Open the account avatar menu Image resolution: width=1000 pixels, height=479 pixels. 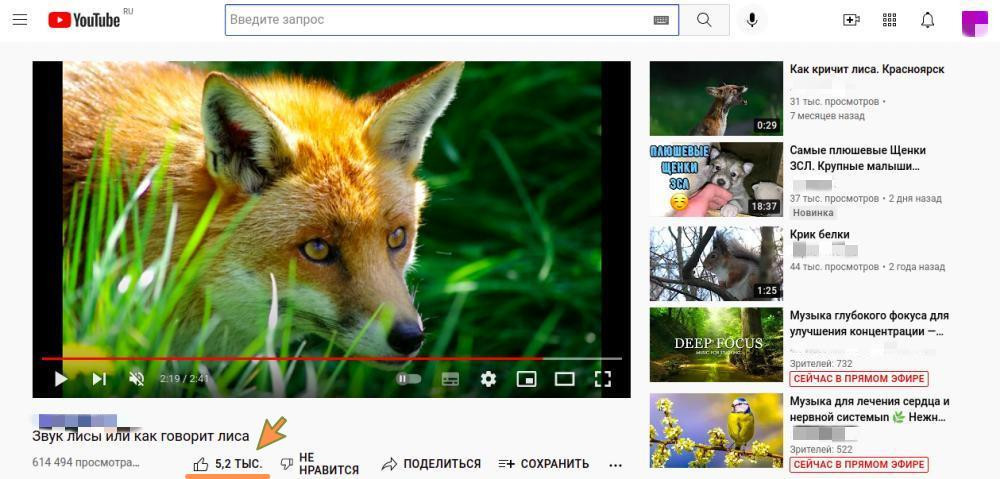click(x=973, y=21)
